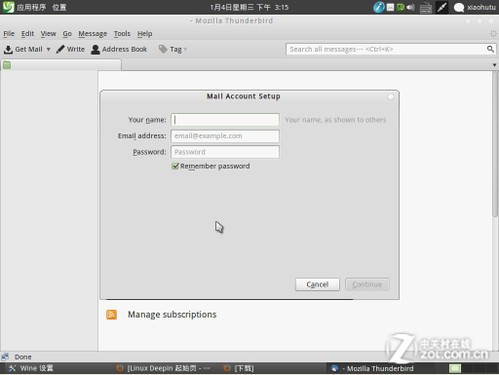Open the View menu

[48, 34]
